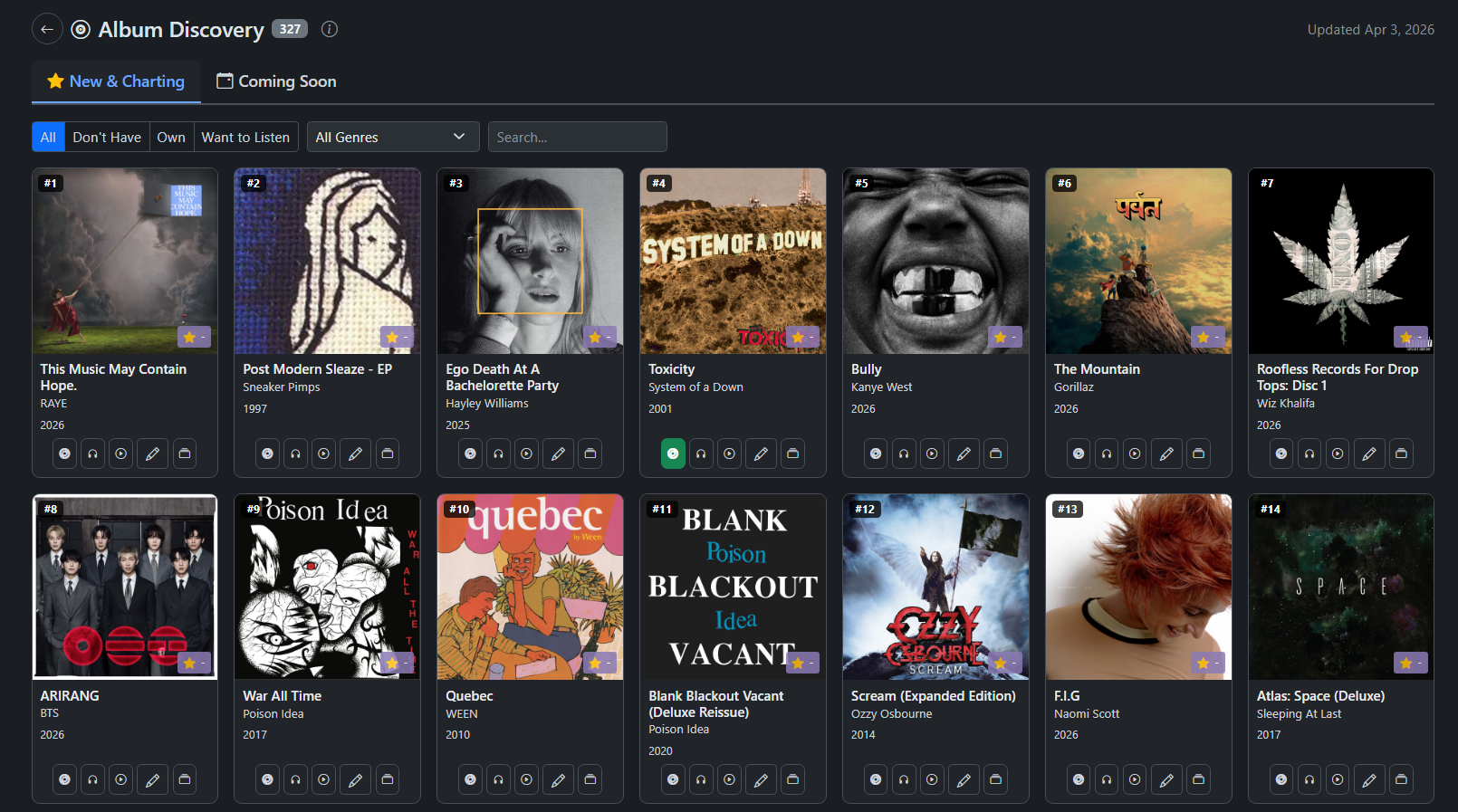
Task: Mark The Mountain by Gorillaz as owned
Action: click(x=1079, y=454)
